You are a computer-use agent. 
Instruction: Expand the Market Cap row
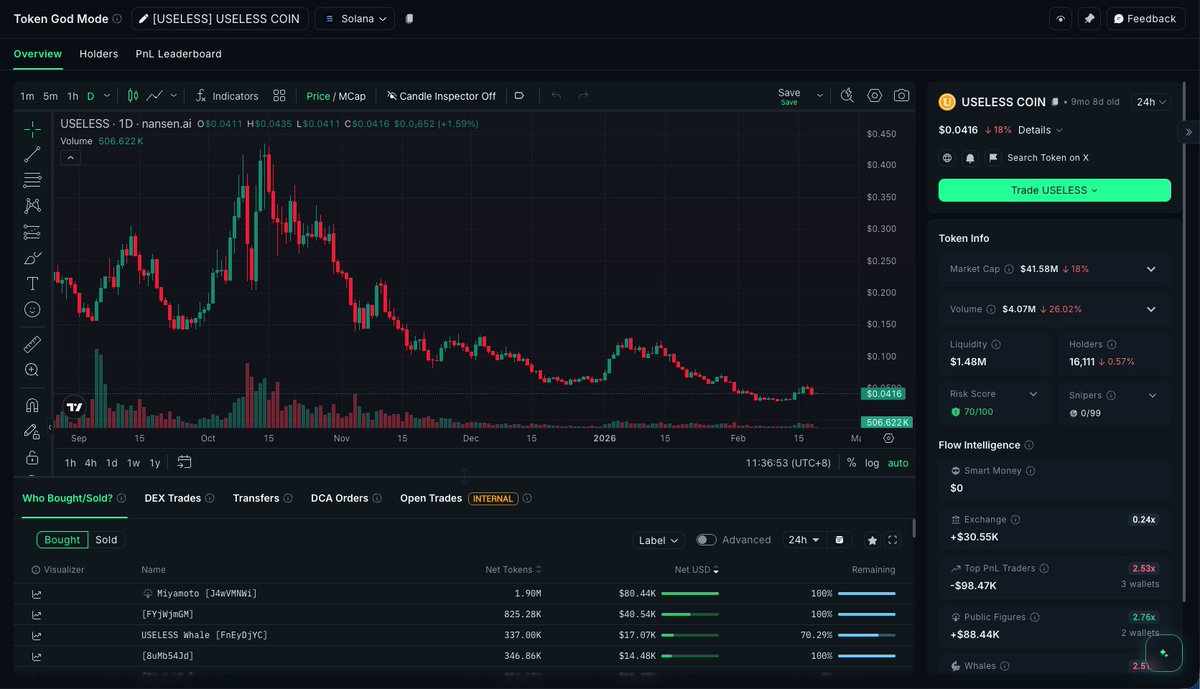pyautogui.click(x=1151, y=269)
